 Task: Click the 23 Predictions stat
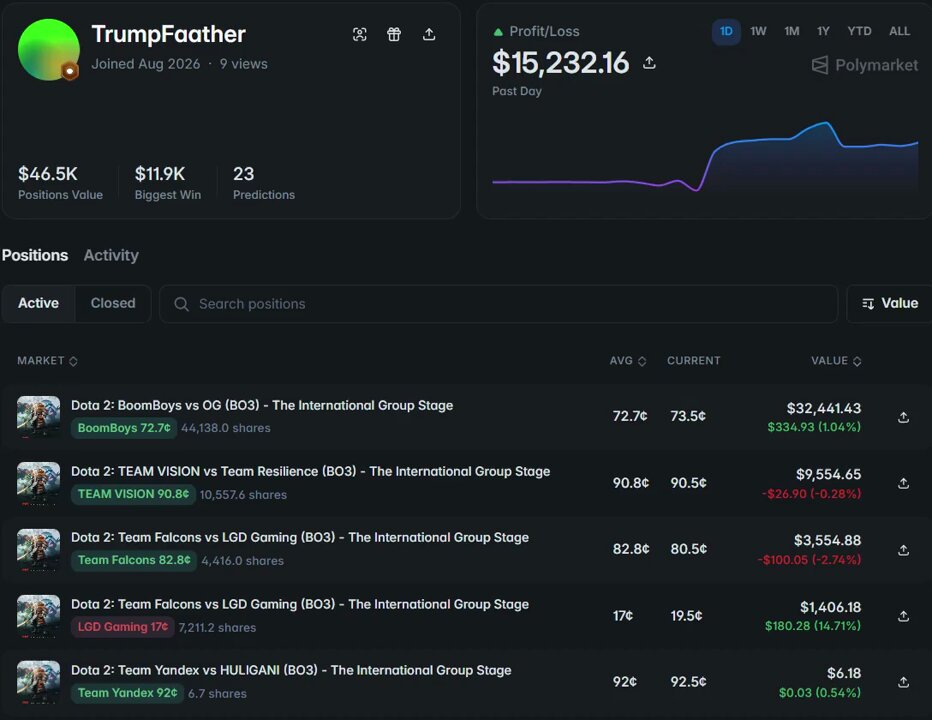pyautogui.click(x=264, y=183)
